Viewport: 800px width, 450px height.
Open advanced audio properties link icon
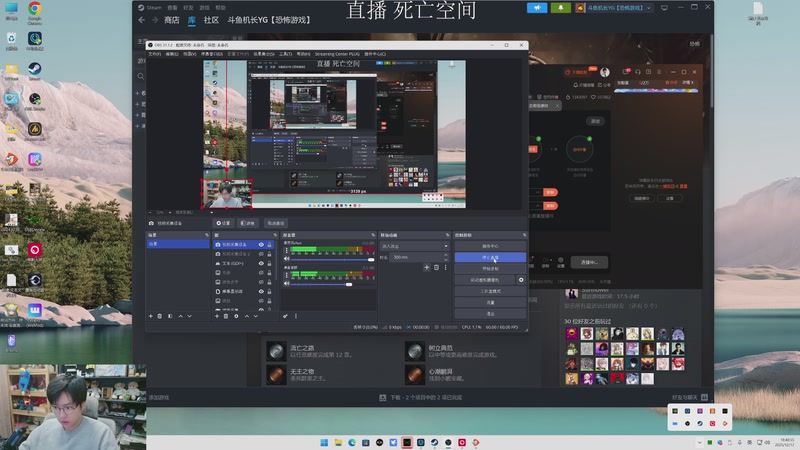285,316
